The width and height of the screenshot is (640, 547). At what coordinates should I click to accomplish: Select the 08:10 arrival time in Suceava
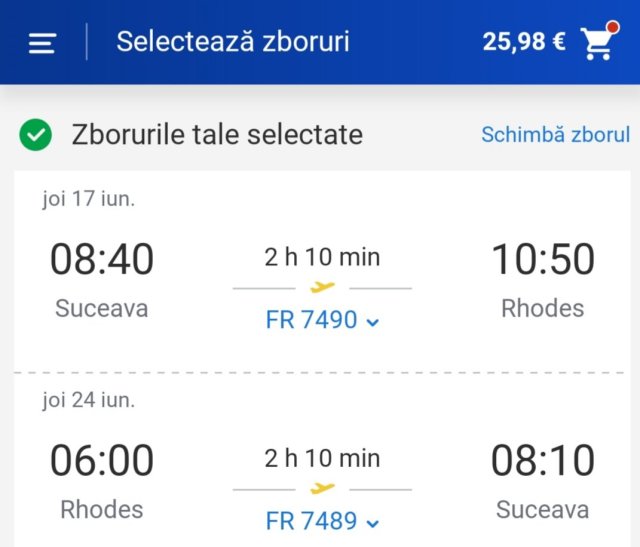[x=542, y=461]
